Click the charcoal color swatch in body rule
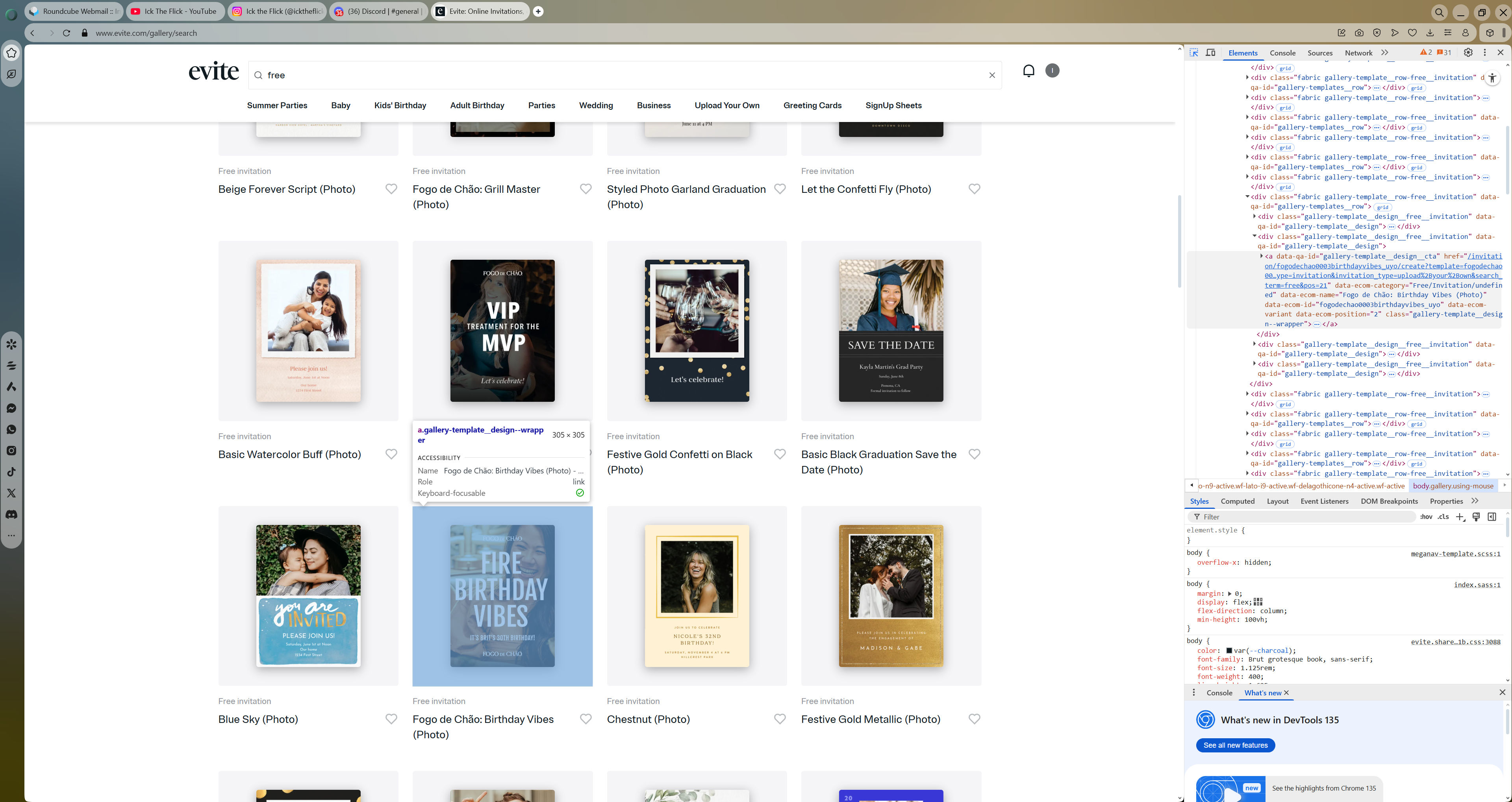Viewport: 1512px width, 802px height. (x=1229, y=650)
